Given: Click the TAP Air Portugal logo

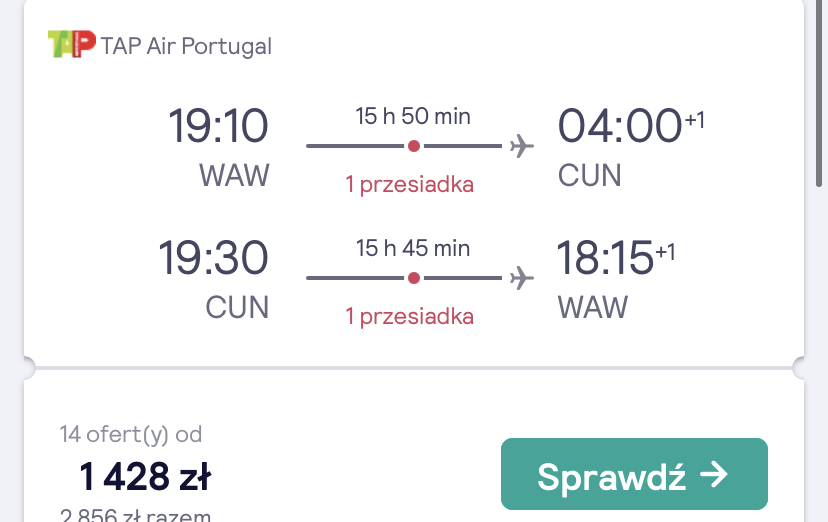Looking at the screenshot, I should pos(72,44).
